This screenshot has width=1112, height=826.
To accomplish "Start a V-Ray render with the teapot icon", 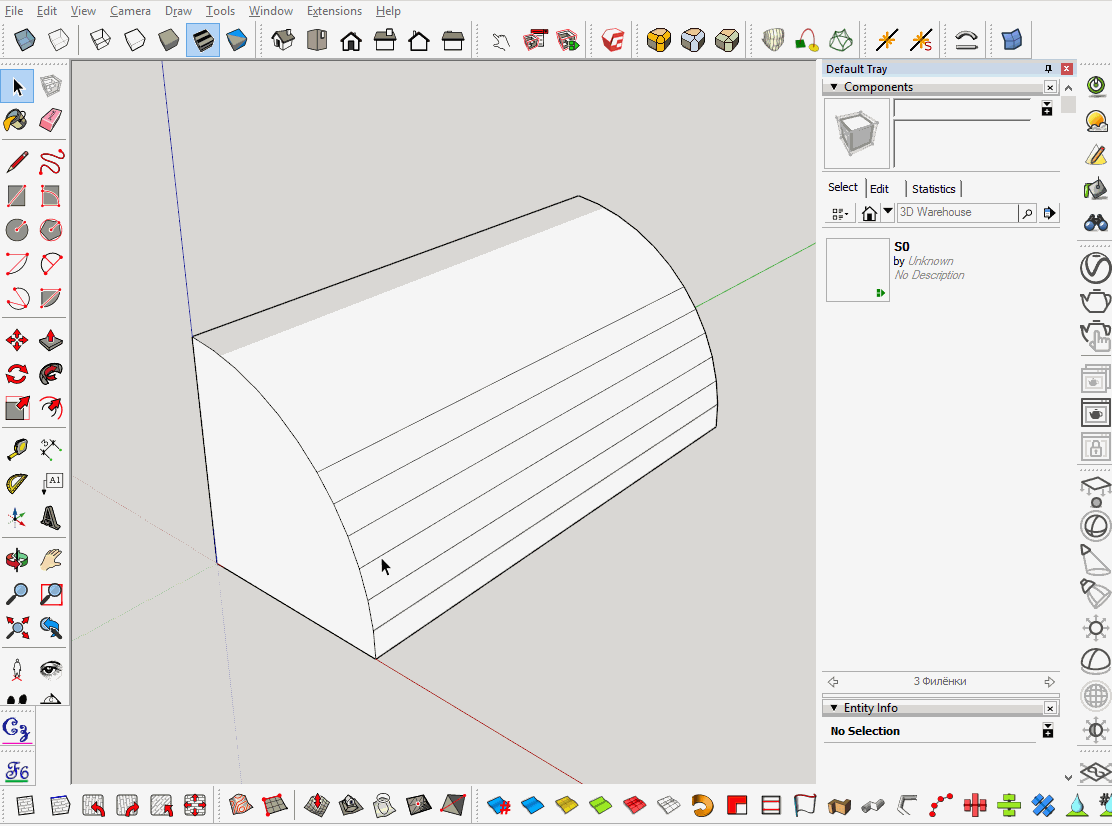I will click(1095, 300).
